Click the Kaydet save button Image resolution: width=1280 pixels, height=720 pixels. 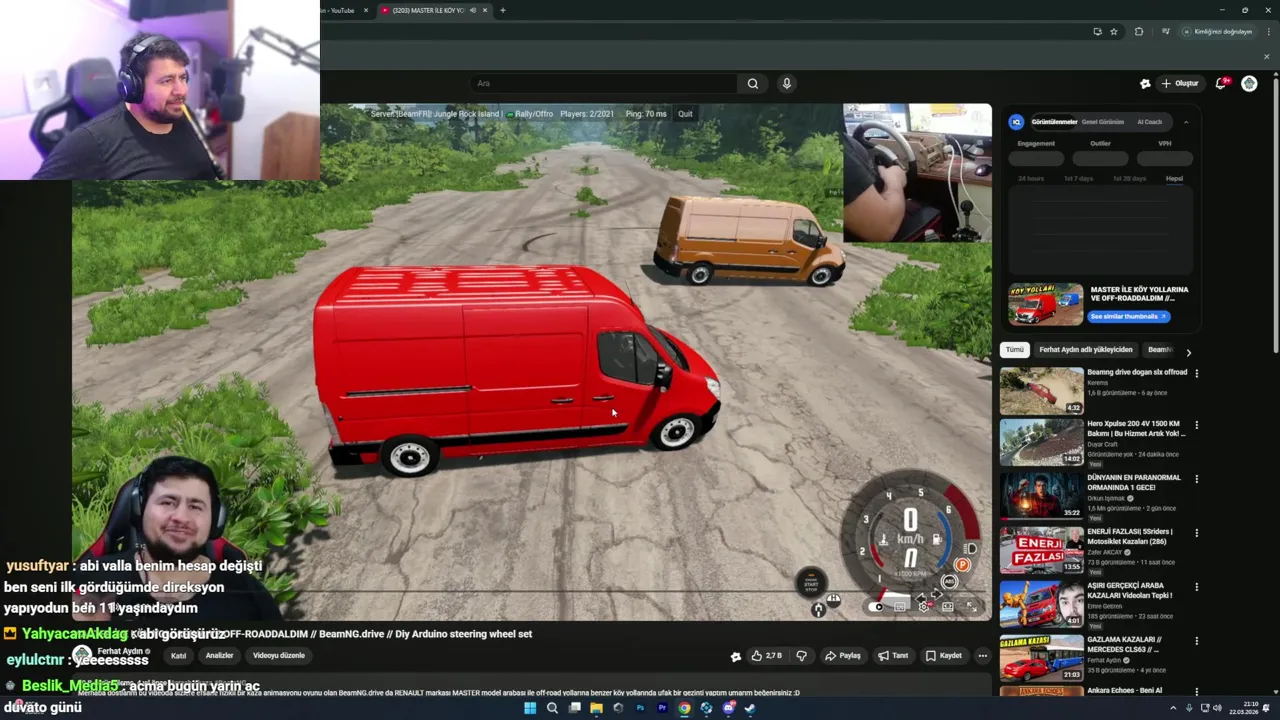(x=944, y=656)
